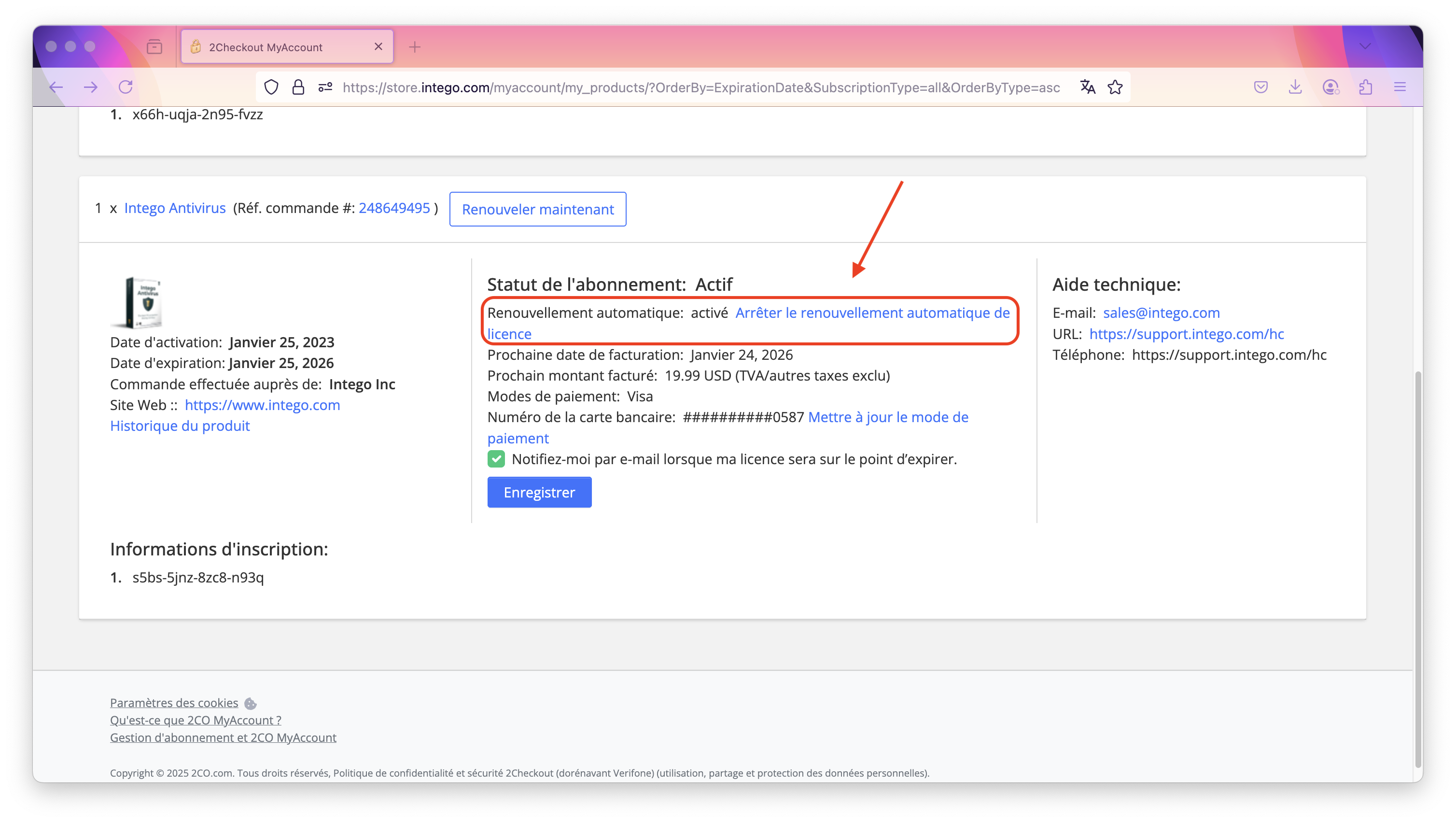Click the 19.99 USD billing amount
This screenshot has width=1456, height=823.
tap(698, 376)
